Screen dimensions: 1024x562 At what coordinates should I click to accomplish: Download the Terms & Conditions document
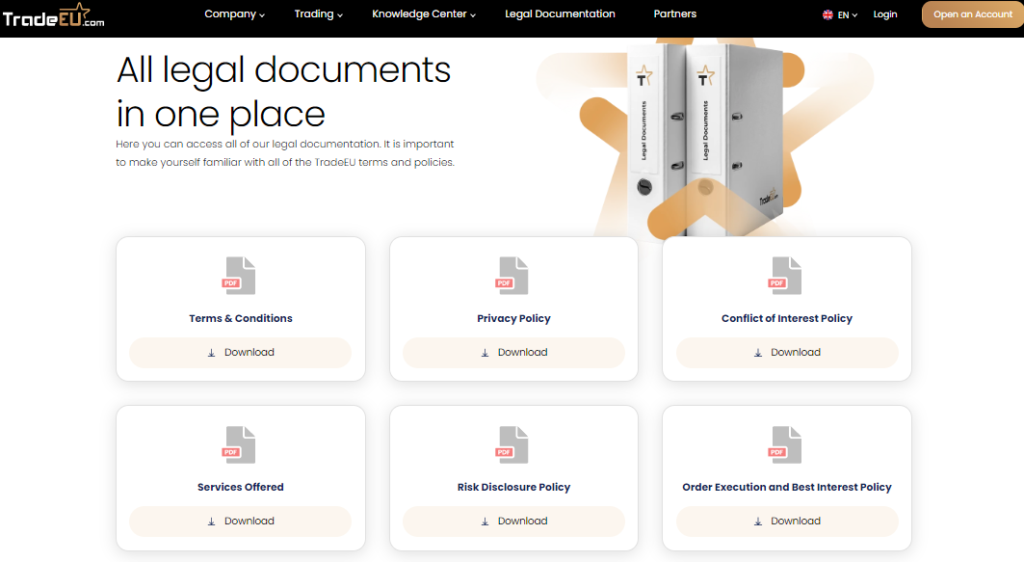coord(240,352)
